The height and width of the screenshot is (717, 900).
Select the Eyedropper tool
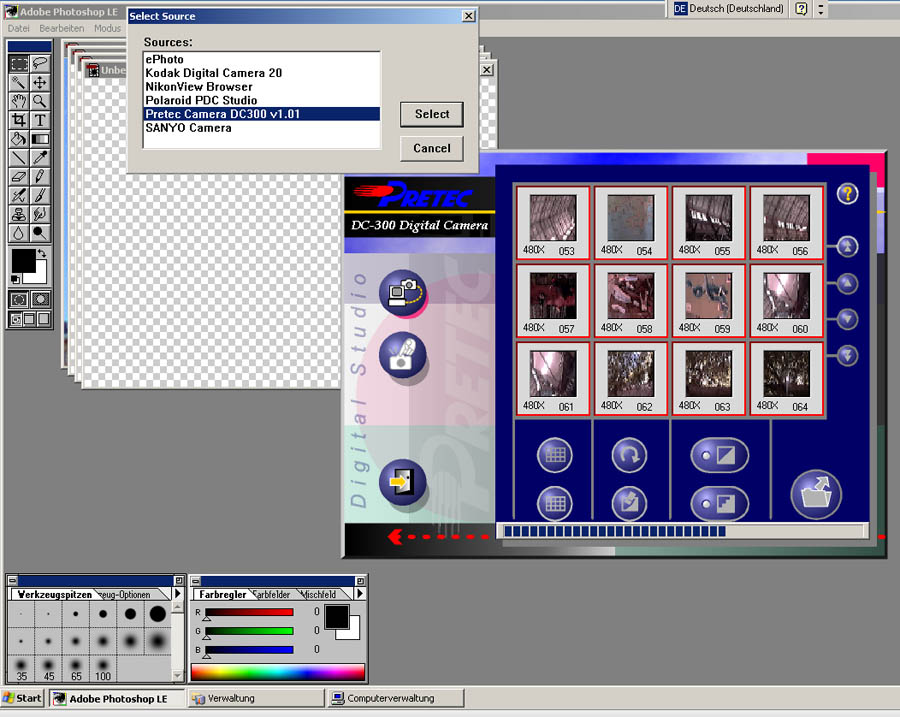40,158
